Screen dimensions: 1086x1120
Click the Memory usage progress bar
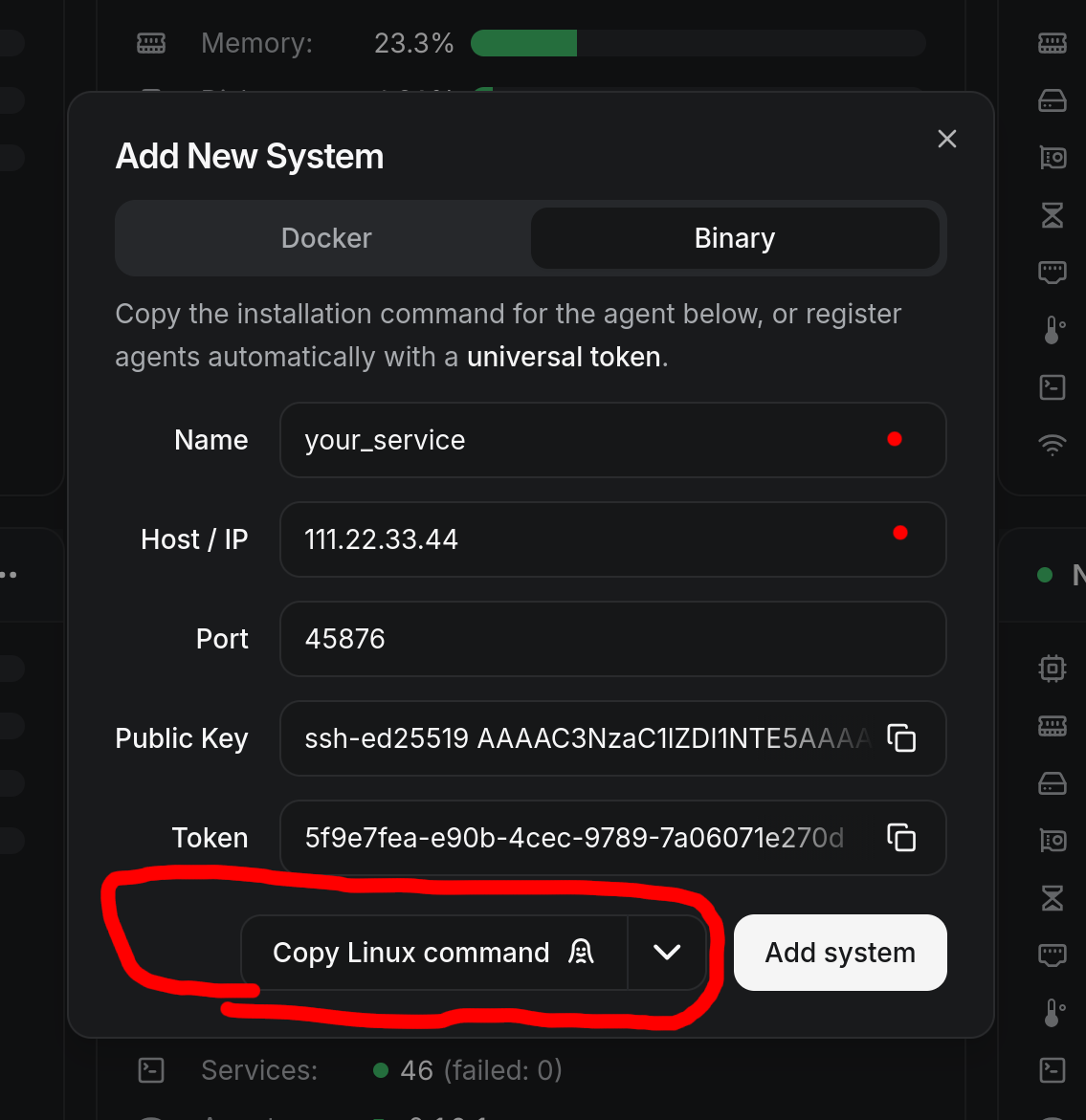(x=698, y=43)
